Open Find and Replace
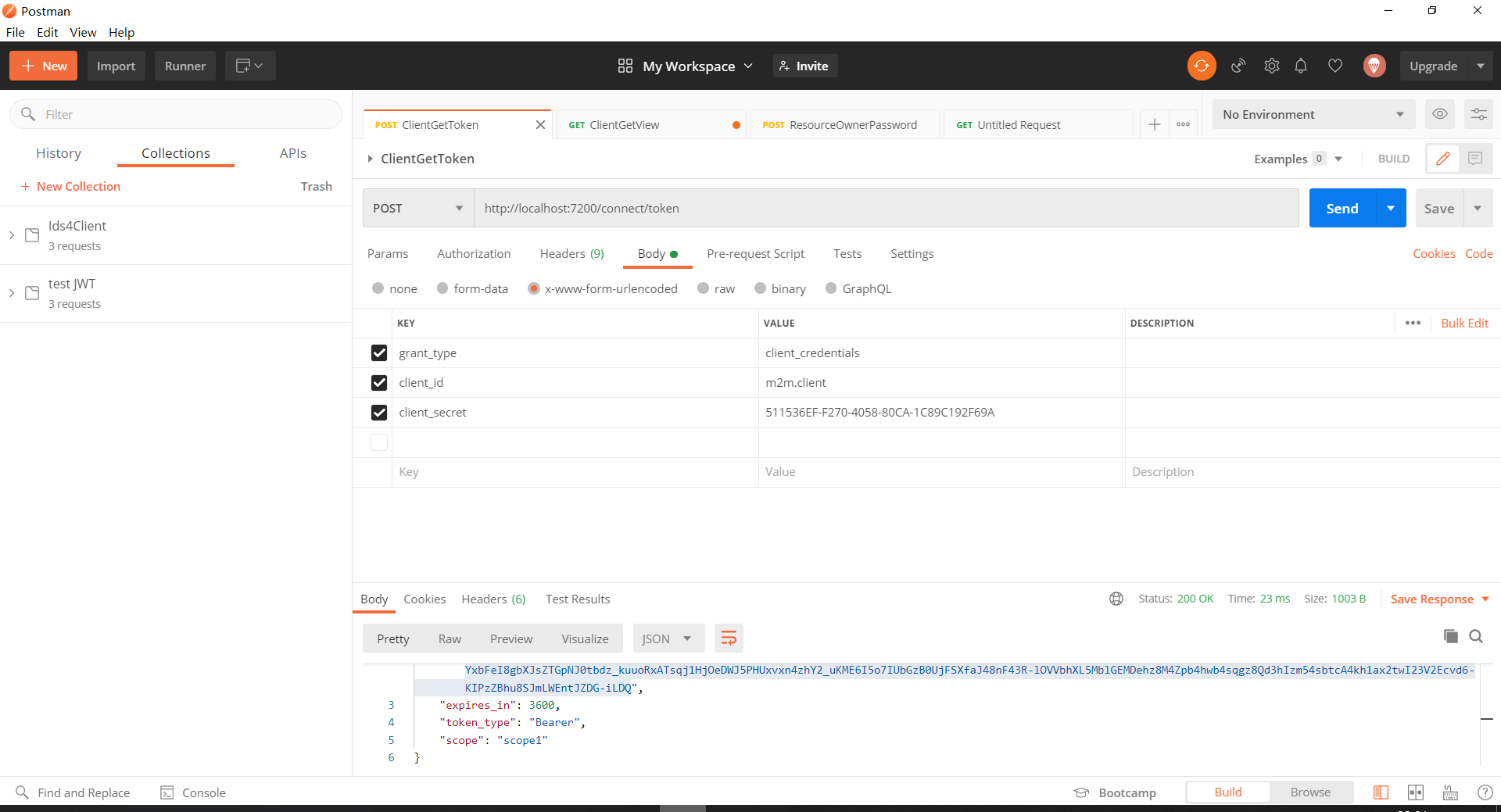 (x=73, y=792)
